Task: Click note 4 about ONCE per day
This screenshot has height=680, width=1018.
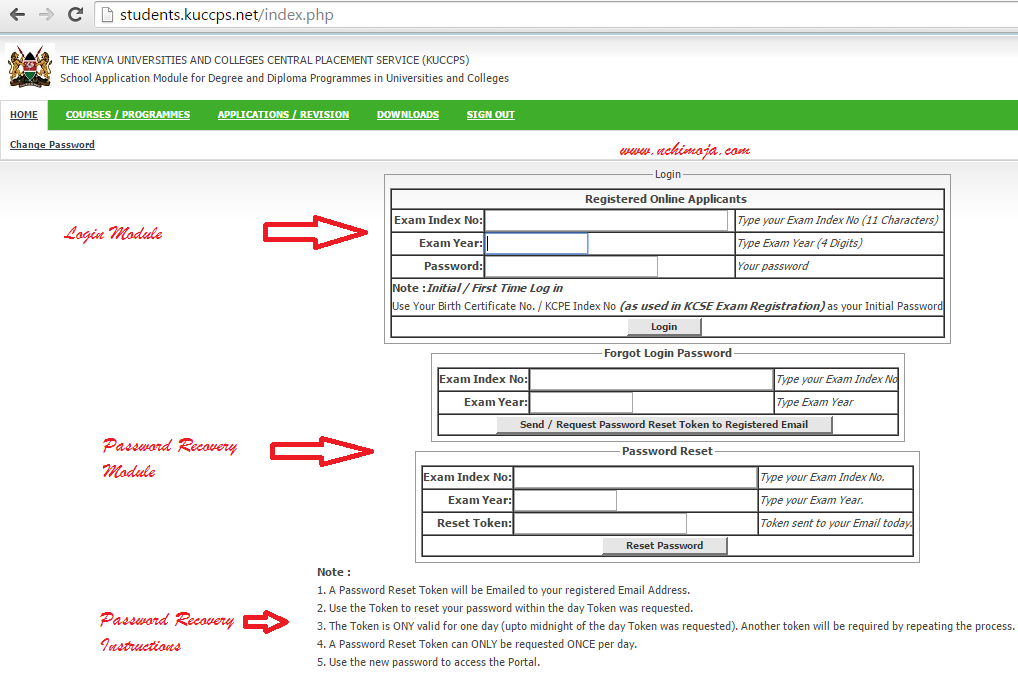Action: [x=477, y=644]
